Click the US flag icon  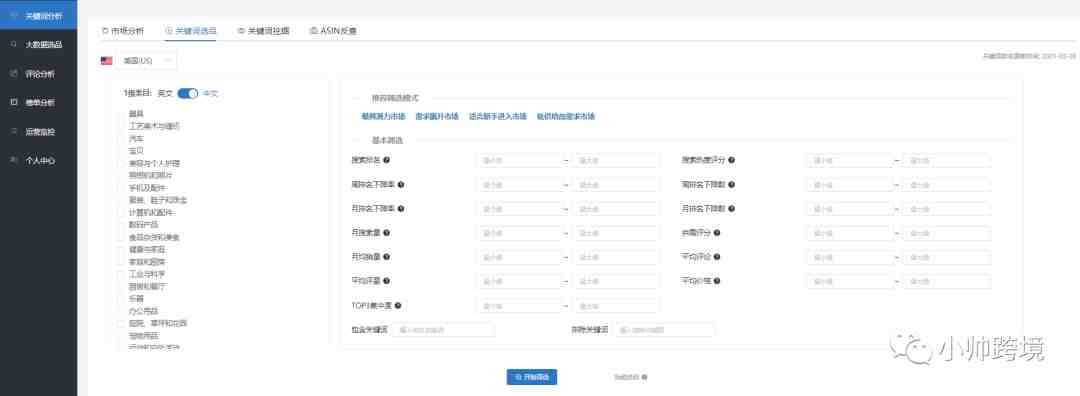click(x=106, y=61)
